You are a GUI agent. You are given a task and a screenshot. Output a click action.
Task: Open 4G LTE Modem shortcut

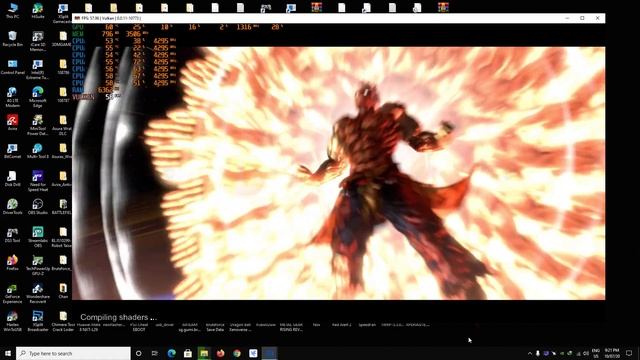click(x=12, y=97)
